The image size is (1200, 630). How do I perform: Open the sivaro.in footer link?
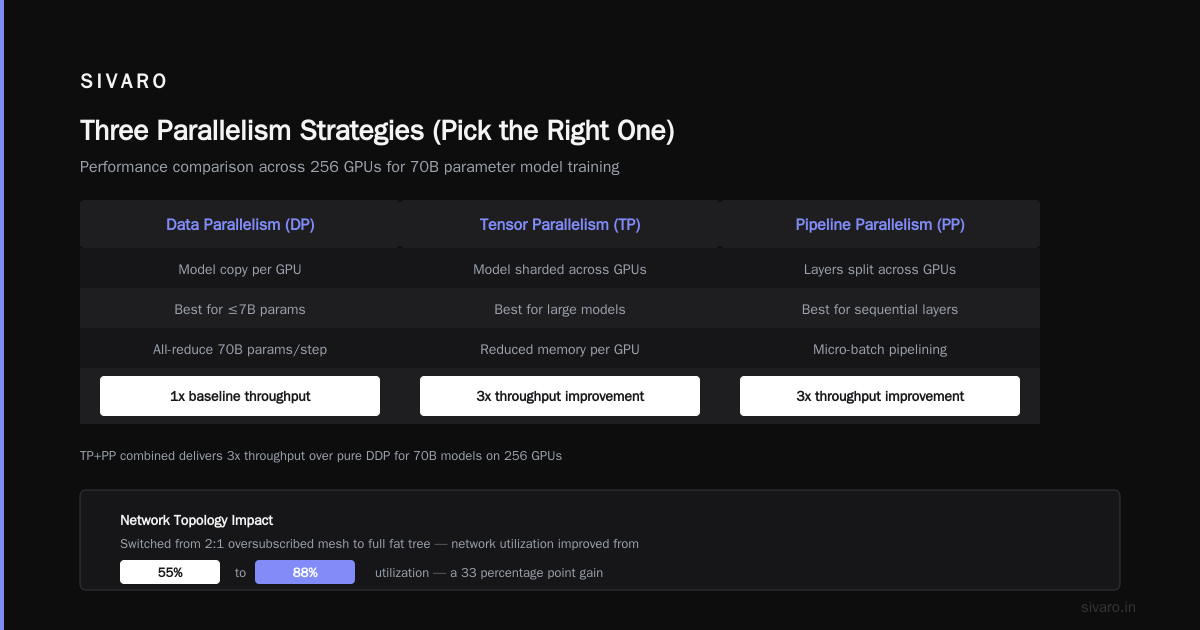coord(1108,607)
